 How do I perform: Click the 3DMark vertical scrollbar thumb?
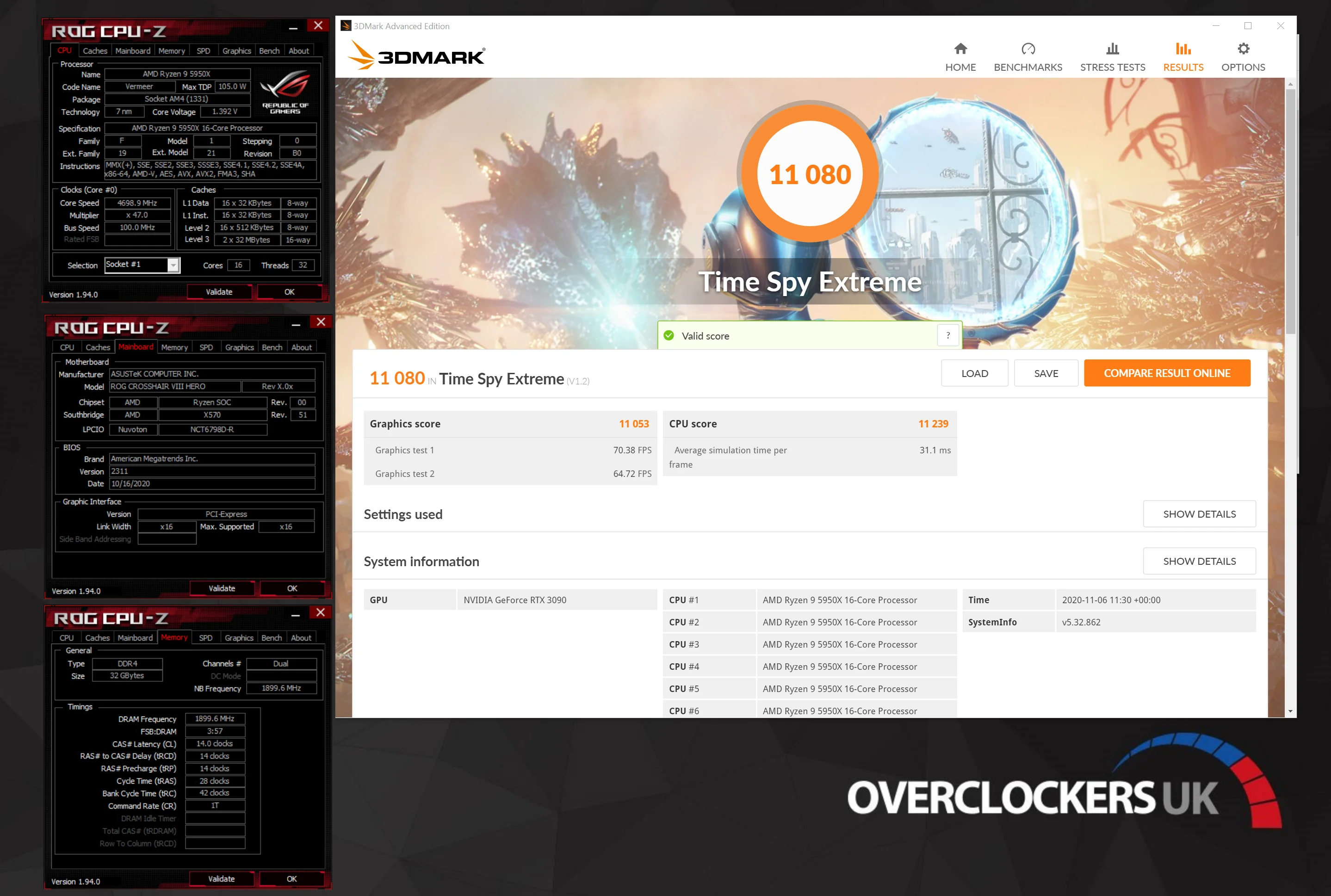point(1290,211)
